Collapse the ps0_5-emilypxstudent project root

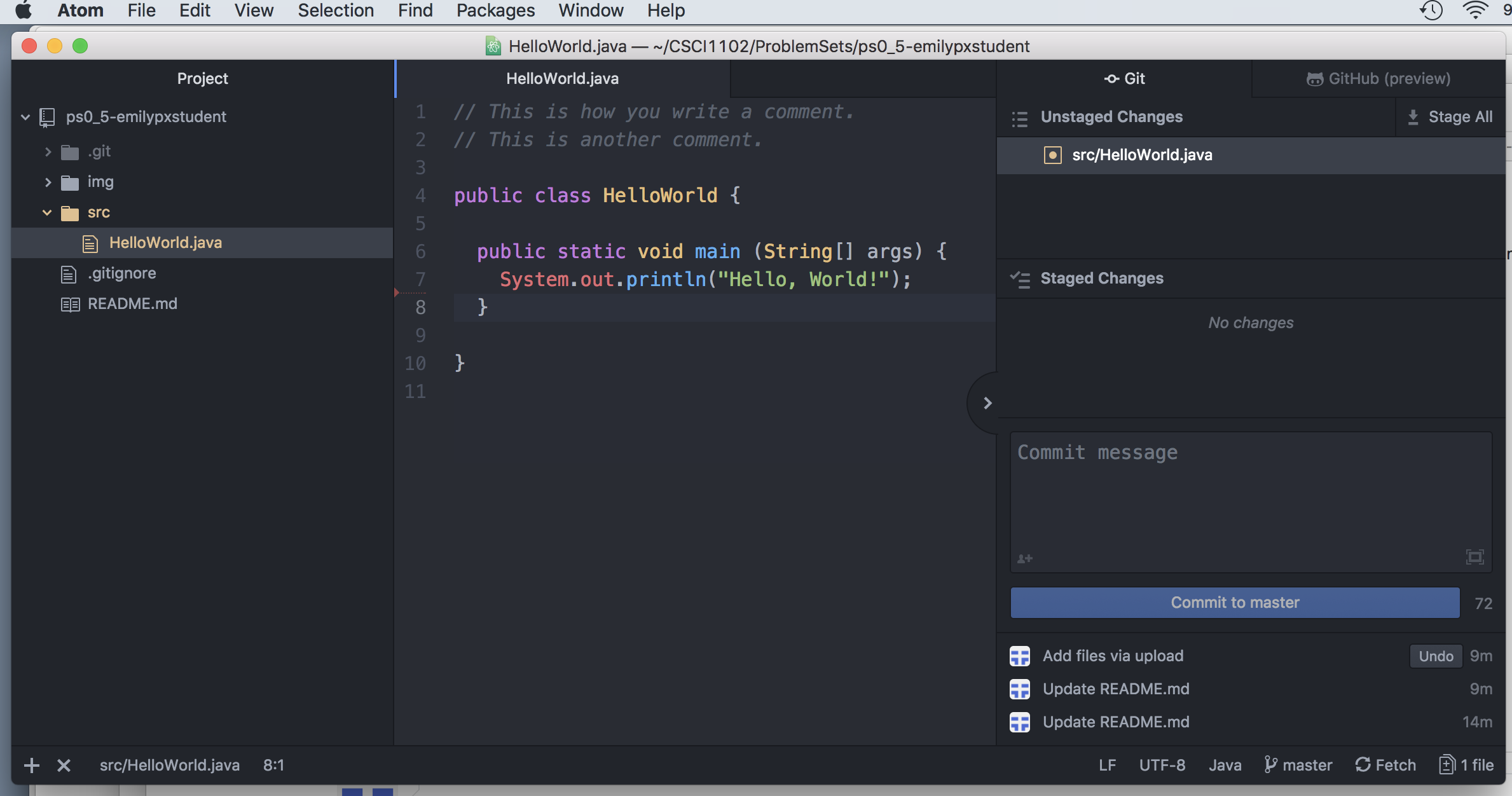(25, 117)
